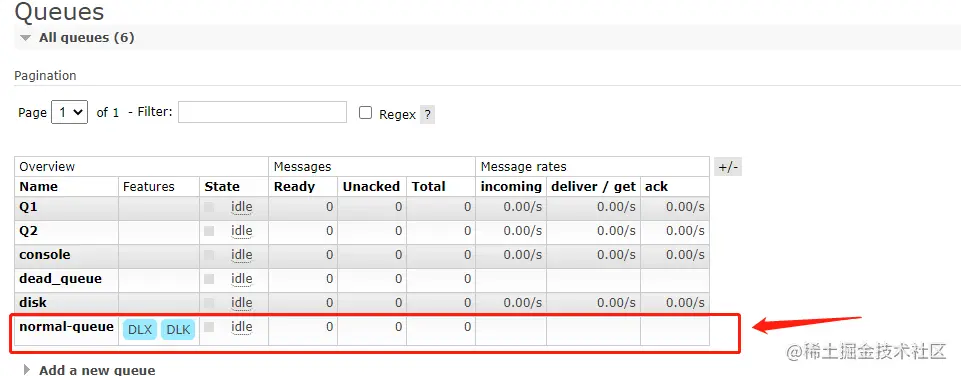
Task: Click the +/- columns button
Action: click(x=727, y=167)
